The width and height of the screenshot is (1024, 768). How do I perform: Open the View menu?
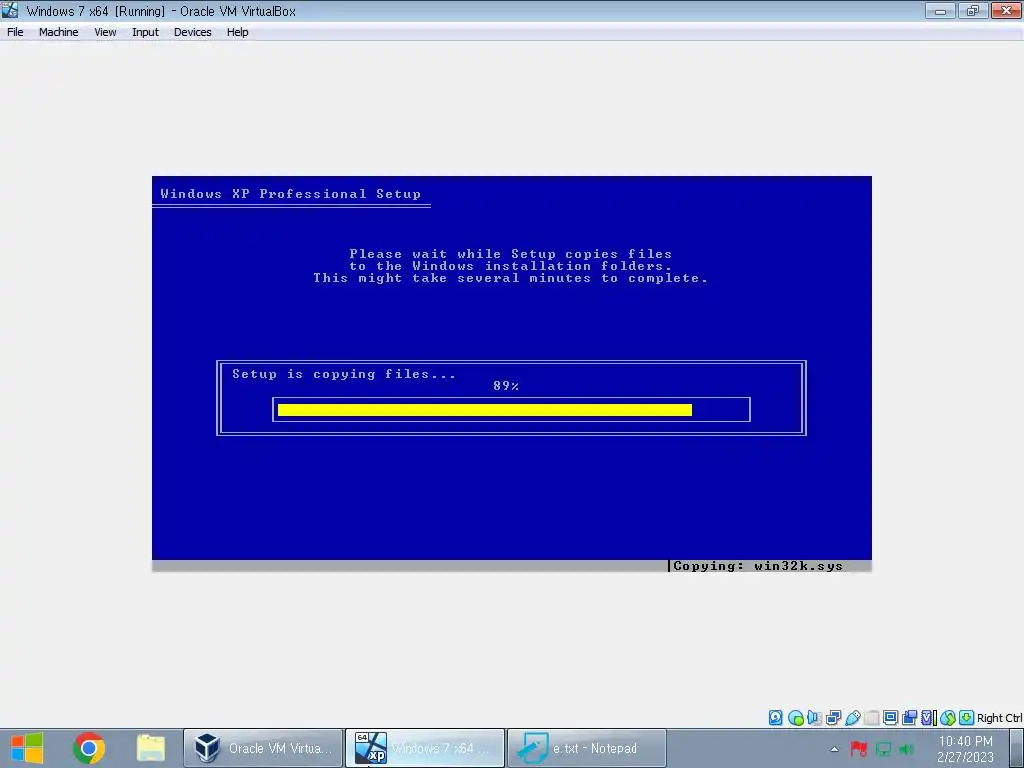(x=105, y=32)
